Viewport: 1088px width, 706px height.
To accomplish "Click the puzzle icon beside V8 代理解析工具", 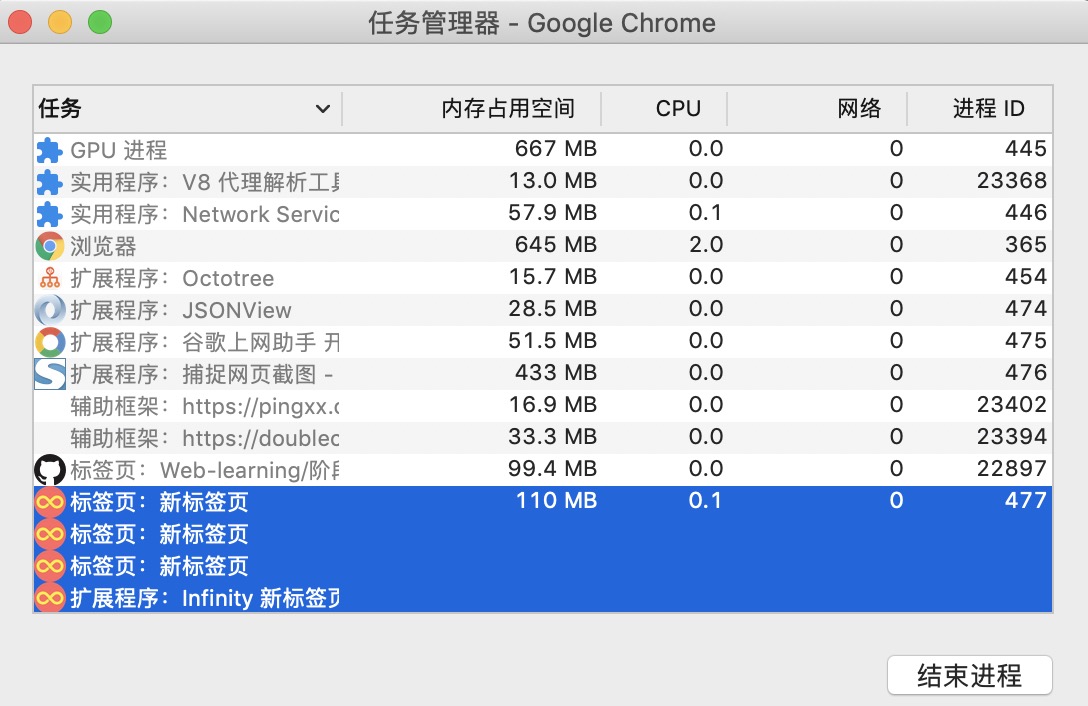I will click(x=49, y=182).
